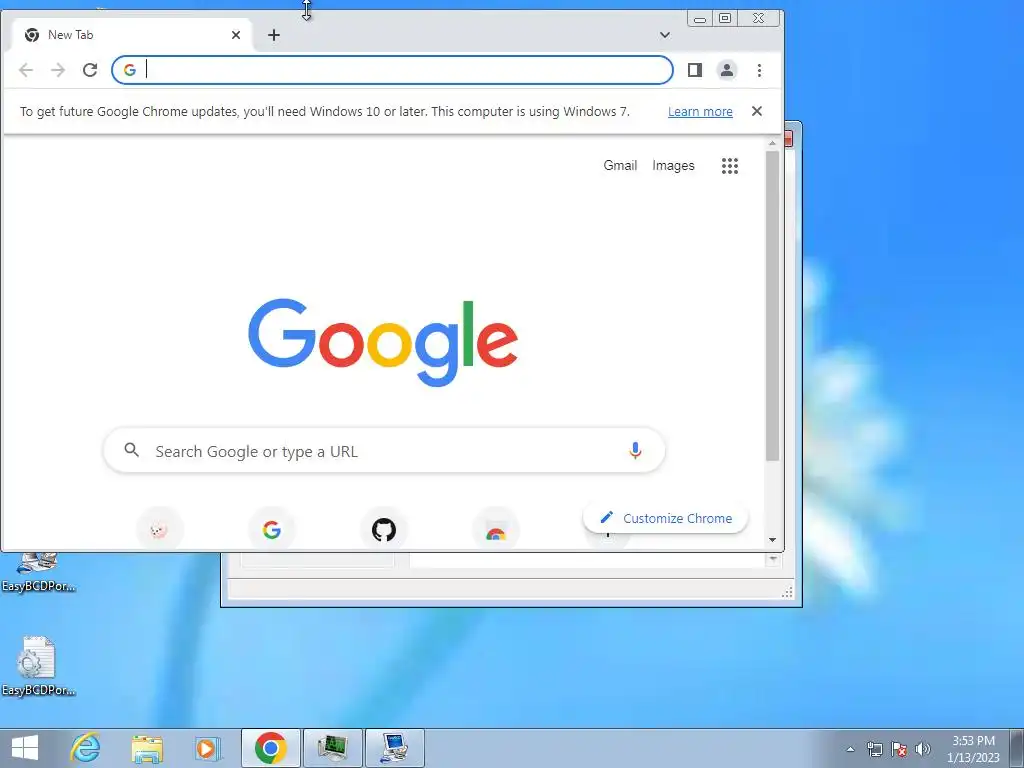Open the GitHub shortcut tile

[x=384, y=530]
